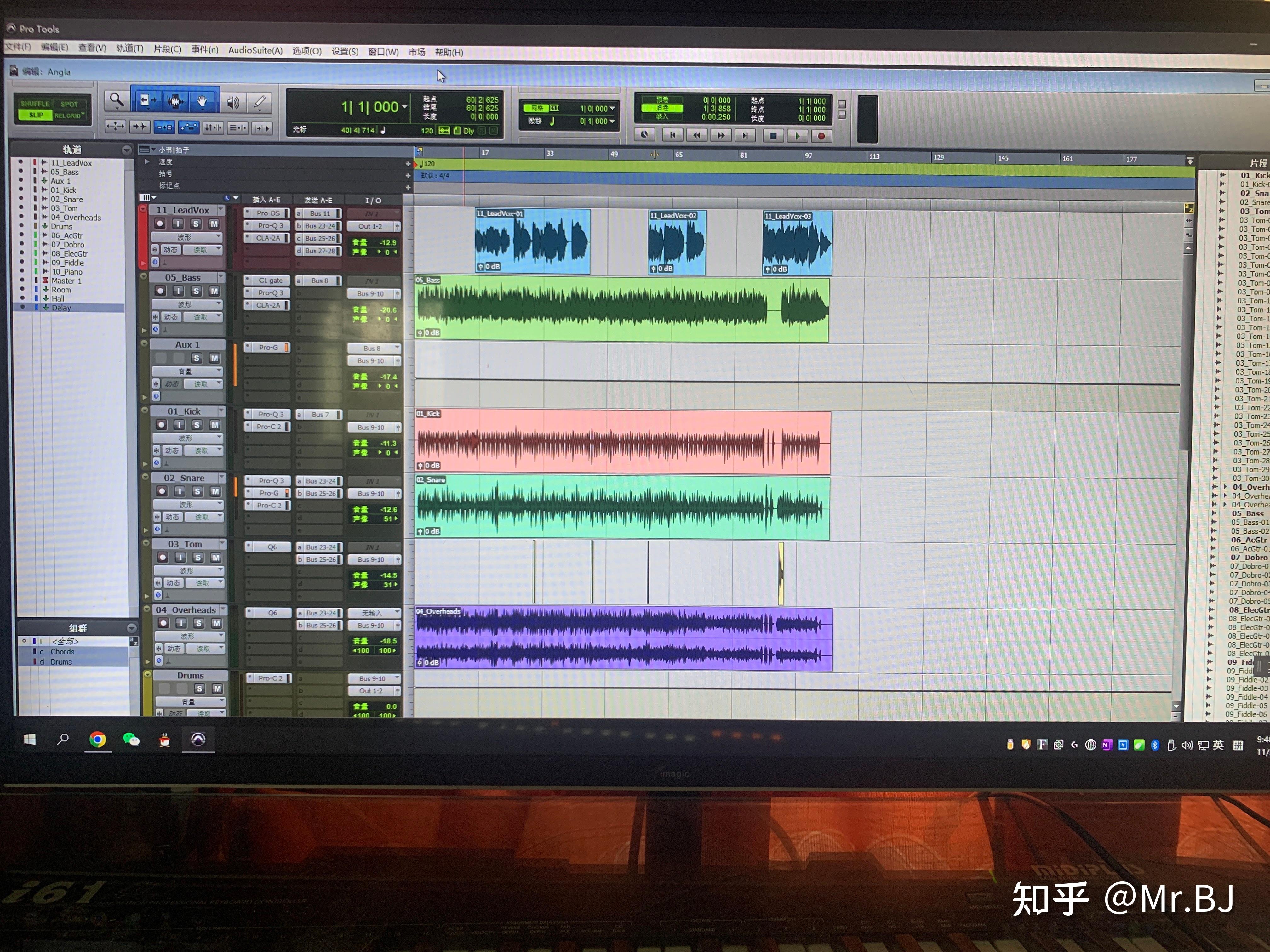Image resolution: width=1270 pixels, height=952 pixels.
Task: Select the Zoomer magnifier tool
Action: pyautogui.click(x=117, y=101)
